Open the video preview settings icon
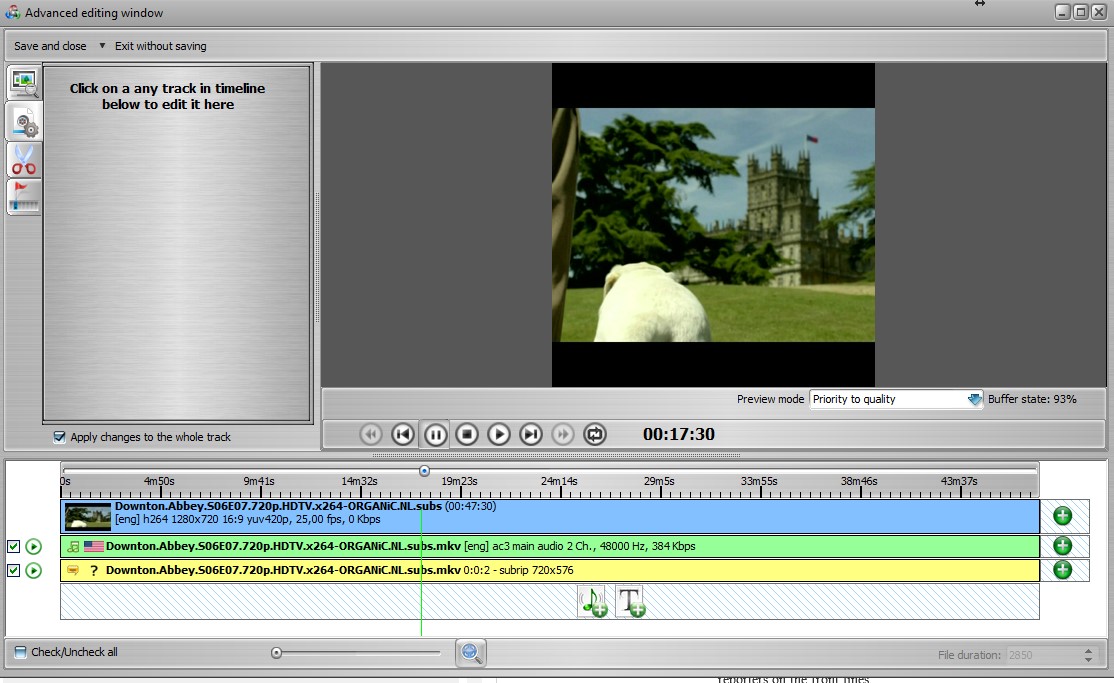 tap(24, 83)
